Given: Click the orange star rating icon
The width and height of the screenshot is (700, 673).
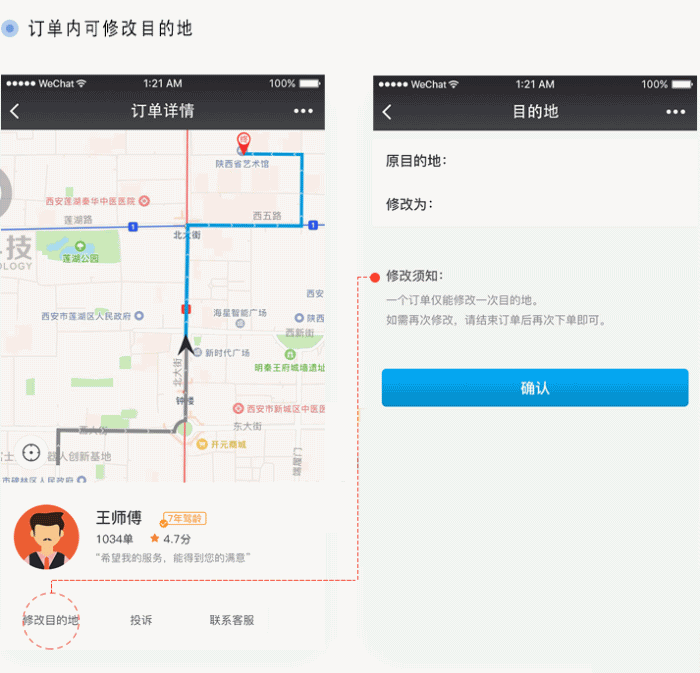Looking at the screenshot, I should (x=155, y=539).
